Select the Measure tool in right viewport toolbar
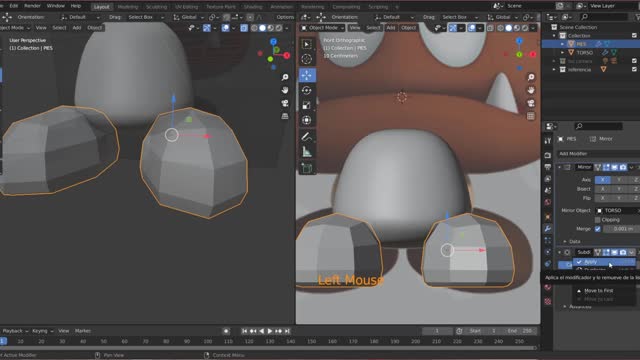This screenshot has height=360, width=640. [307, 152]
